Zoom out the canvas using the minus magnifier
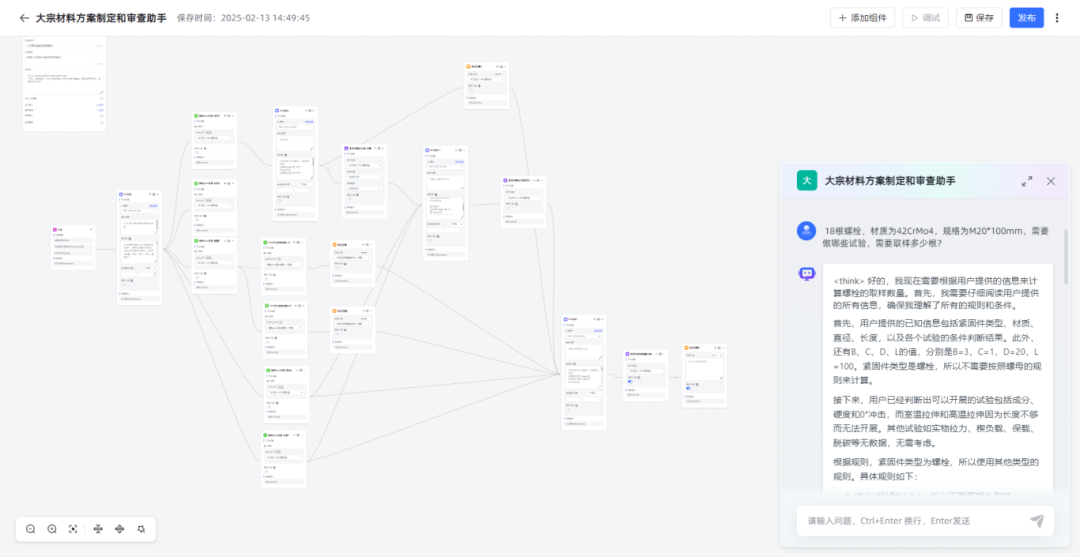The height and width of the screenshot is (557, 1080). pyautogui.click(x=31, y=529)
